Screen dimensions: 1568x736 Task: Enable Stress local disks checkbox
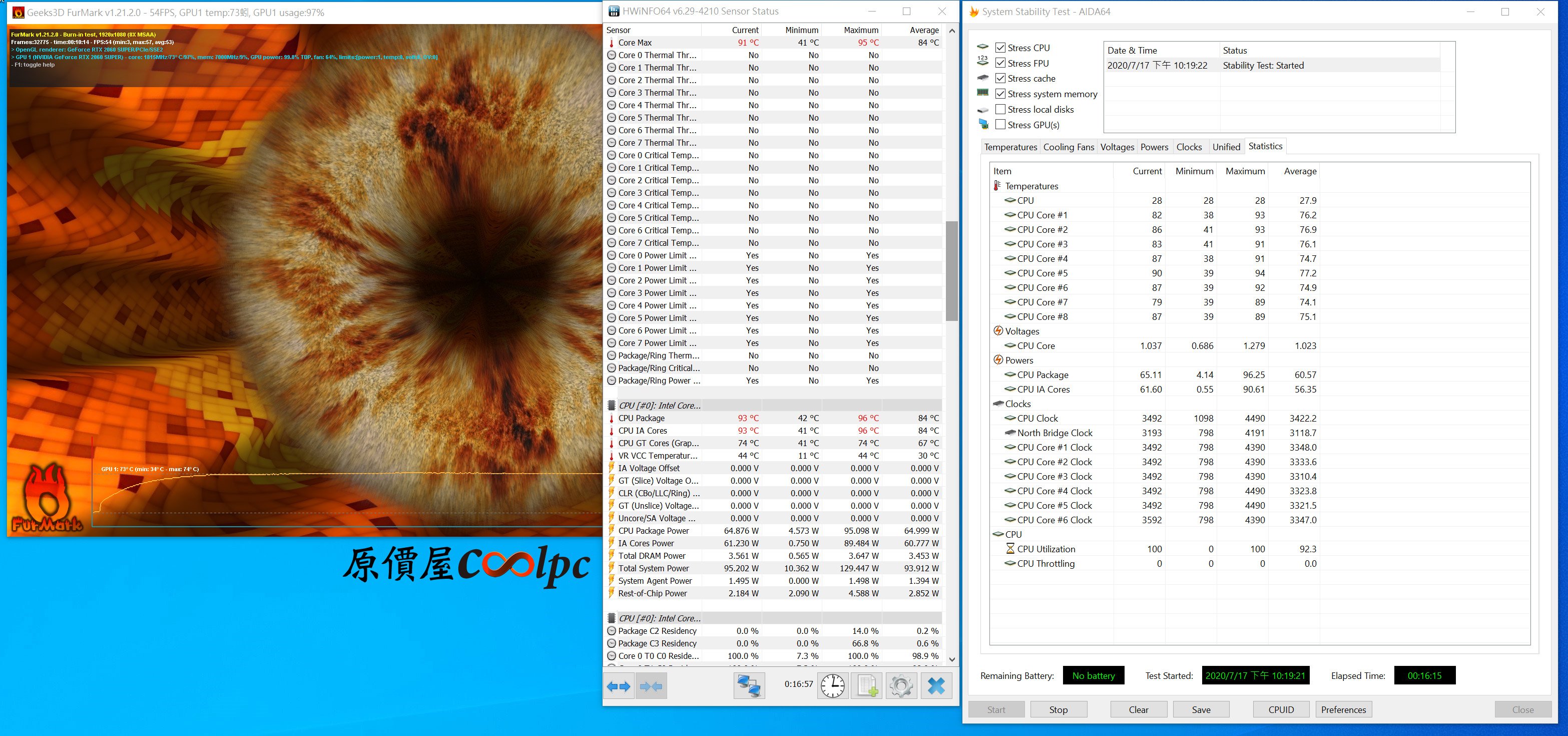click(1000, 109)
